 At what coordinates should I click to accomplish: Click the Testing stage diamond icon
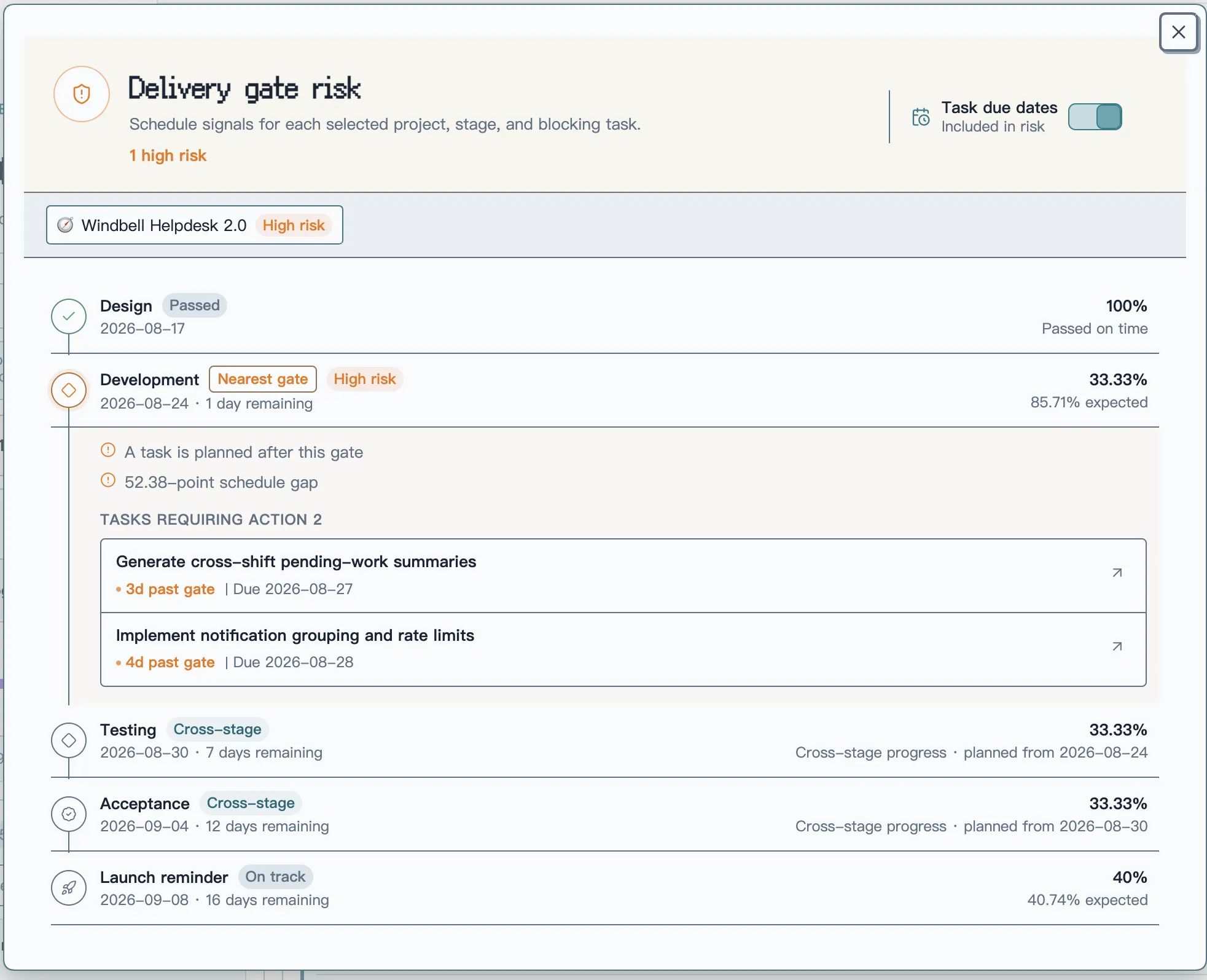coord(69,740)
